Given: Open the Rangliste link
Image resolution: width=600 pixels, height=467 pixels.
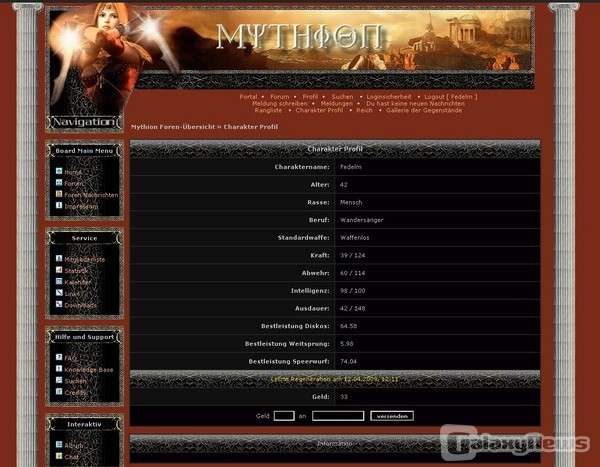Looking at the screenshot, I should [268, 111].
